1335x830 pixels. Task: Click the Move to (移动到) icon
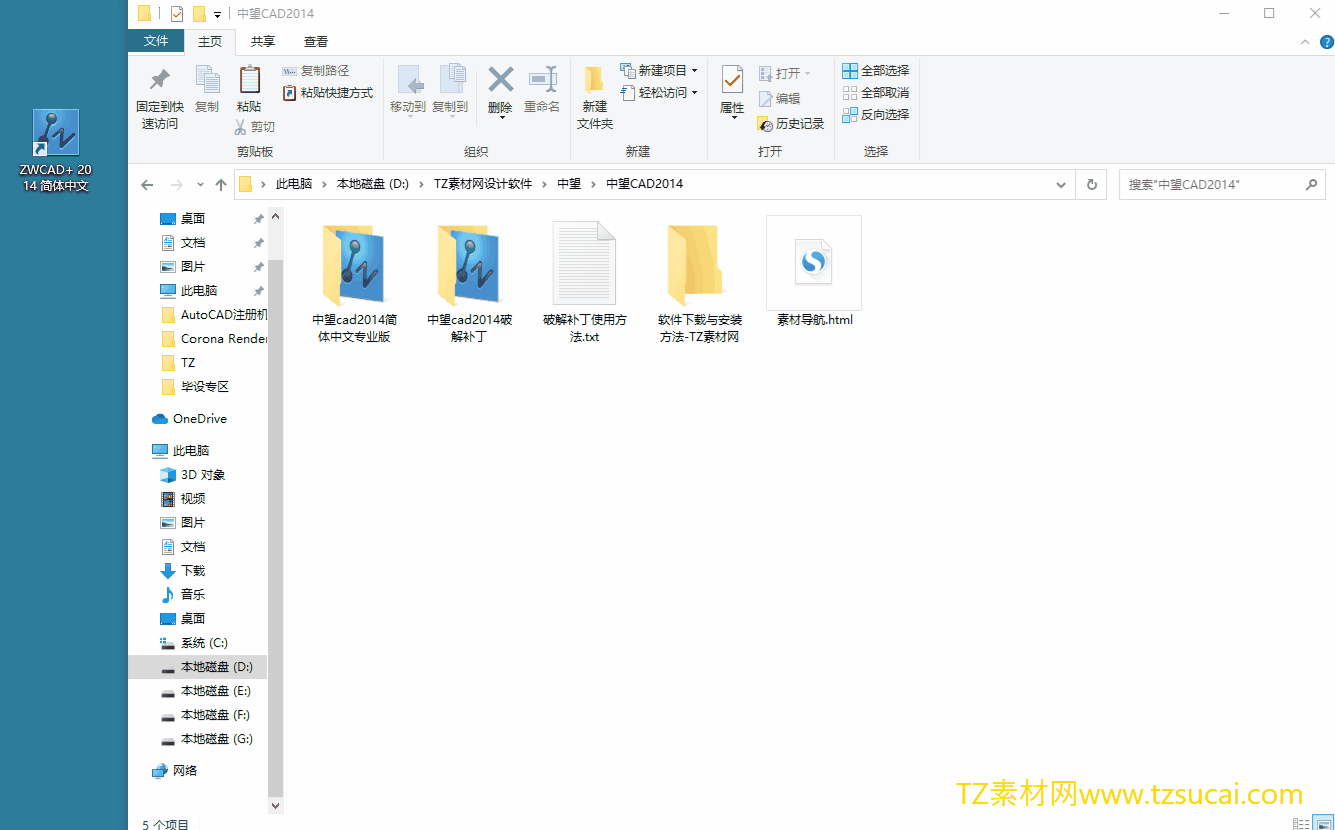point(408,80)
